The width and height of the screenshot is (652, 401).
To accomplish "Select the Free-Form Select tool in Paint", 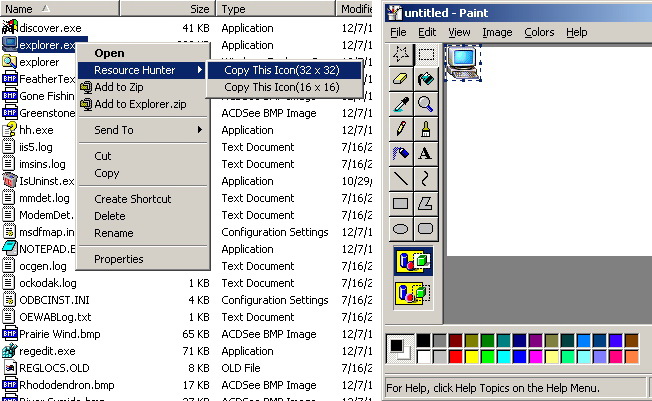I will point(401,54).
